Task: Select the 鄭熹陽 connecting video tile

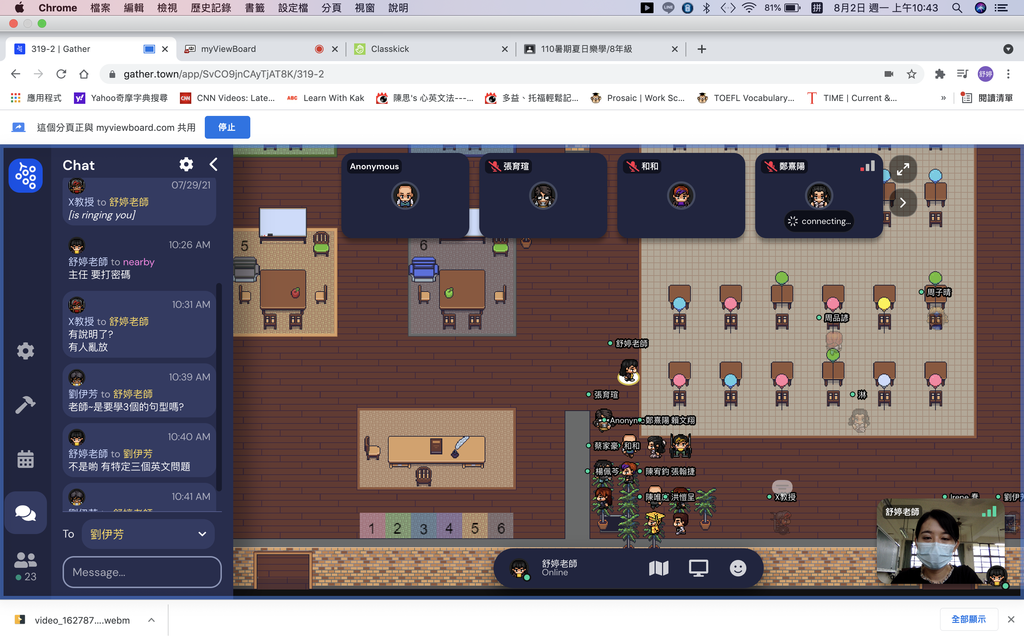Action: tap(819, 195)
